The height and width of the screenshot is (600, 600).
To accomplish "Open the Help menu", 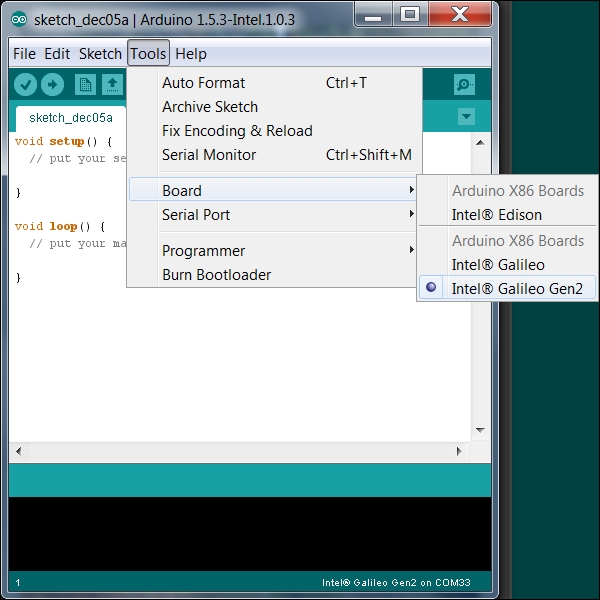I will [191, 54].
